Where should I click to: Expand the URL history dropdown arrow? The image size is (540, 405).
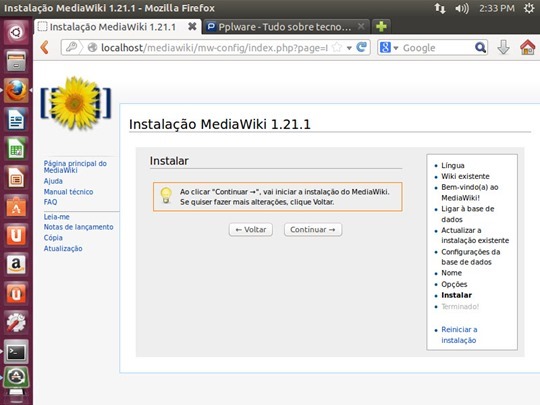click(x=349, y=48)
